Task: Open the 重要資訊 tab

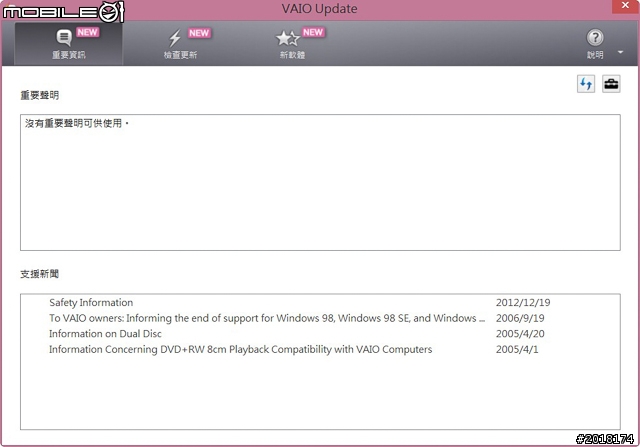Action: 69,44
